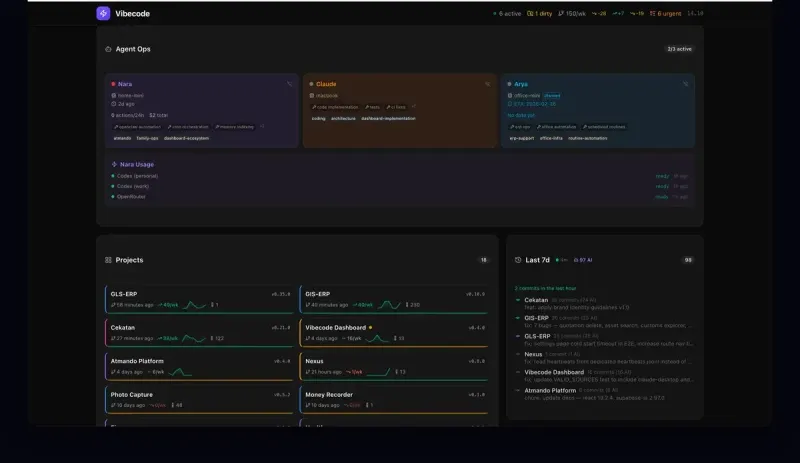Expand the Vibecode Dashboard commit group in Last 7d

point(518,372)
